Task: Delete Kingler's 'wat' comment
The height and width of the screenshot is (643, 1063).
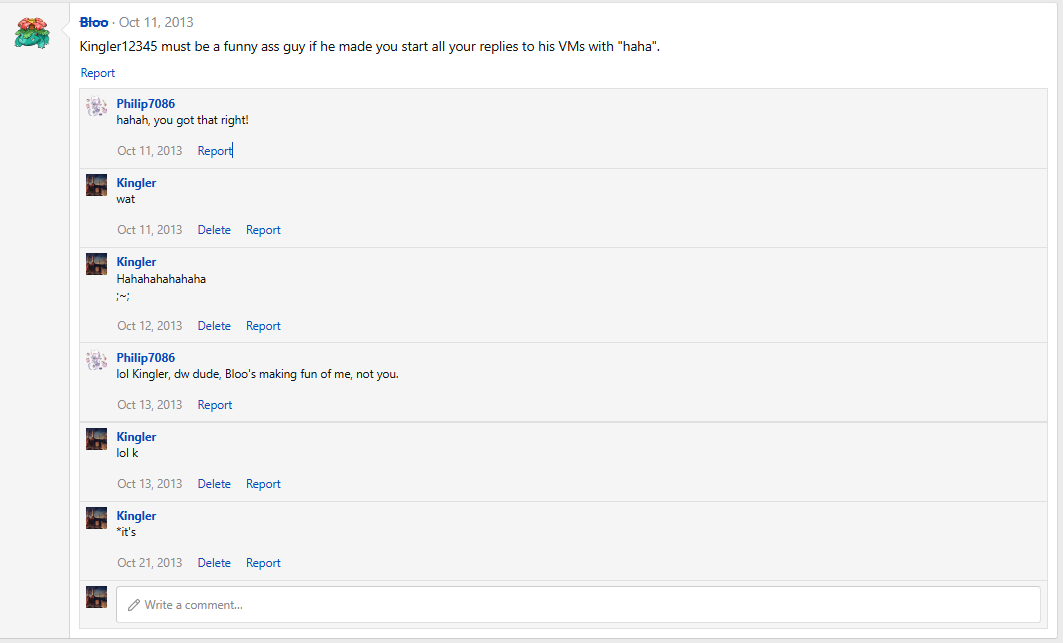Action: [214, 230]
